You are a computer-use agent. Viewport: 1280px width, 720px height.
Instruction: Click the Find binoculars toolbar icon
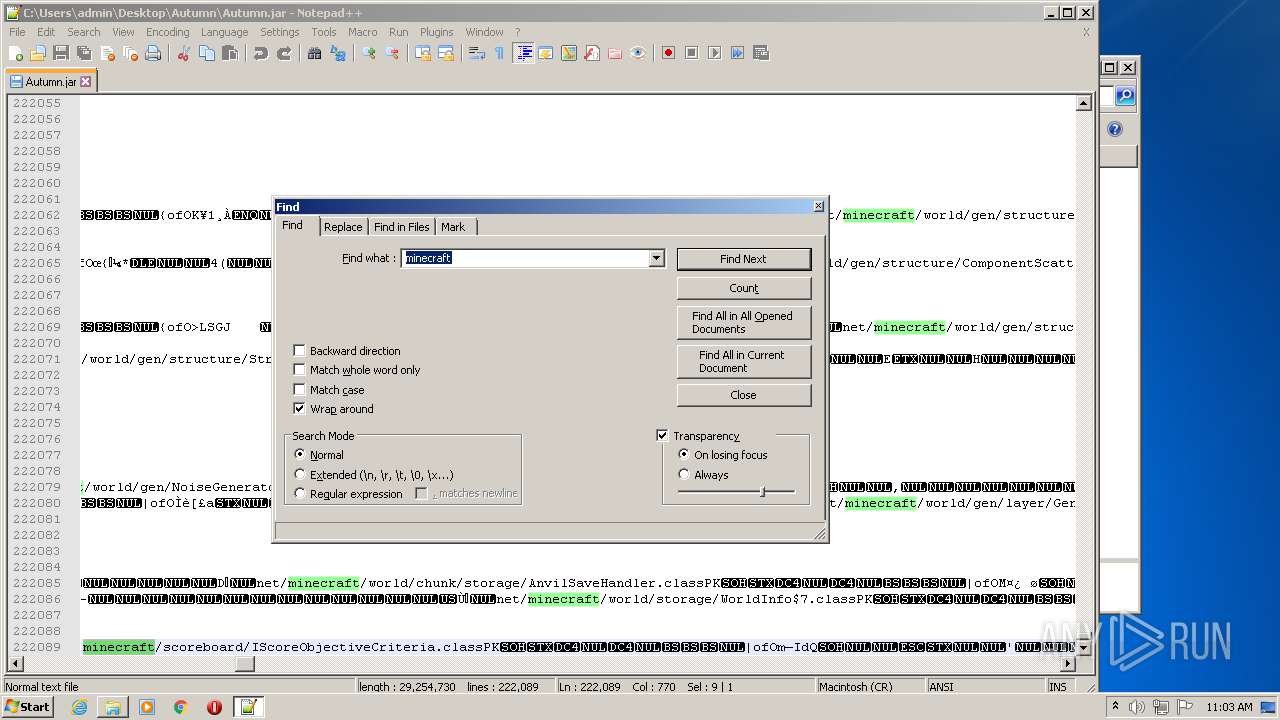(x=315, y=53)
